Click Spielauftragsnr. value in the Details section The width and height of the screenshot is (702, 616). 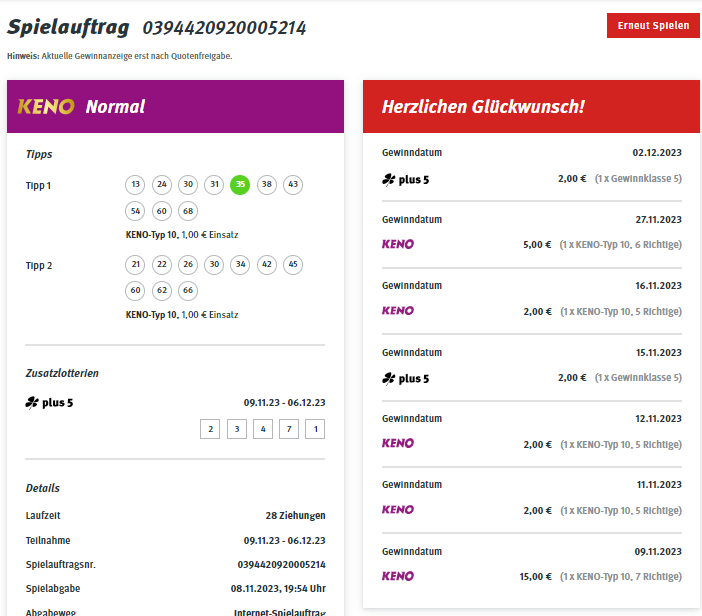click(281, 565)
